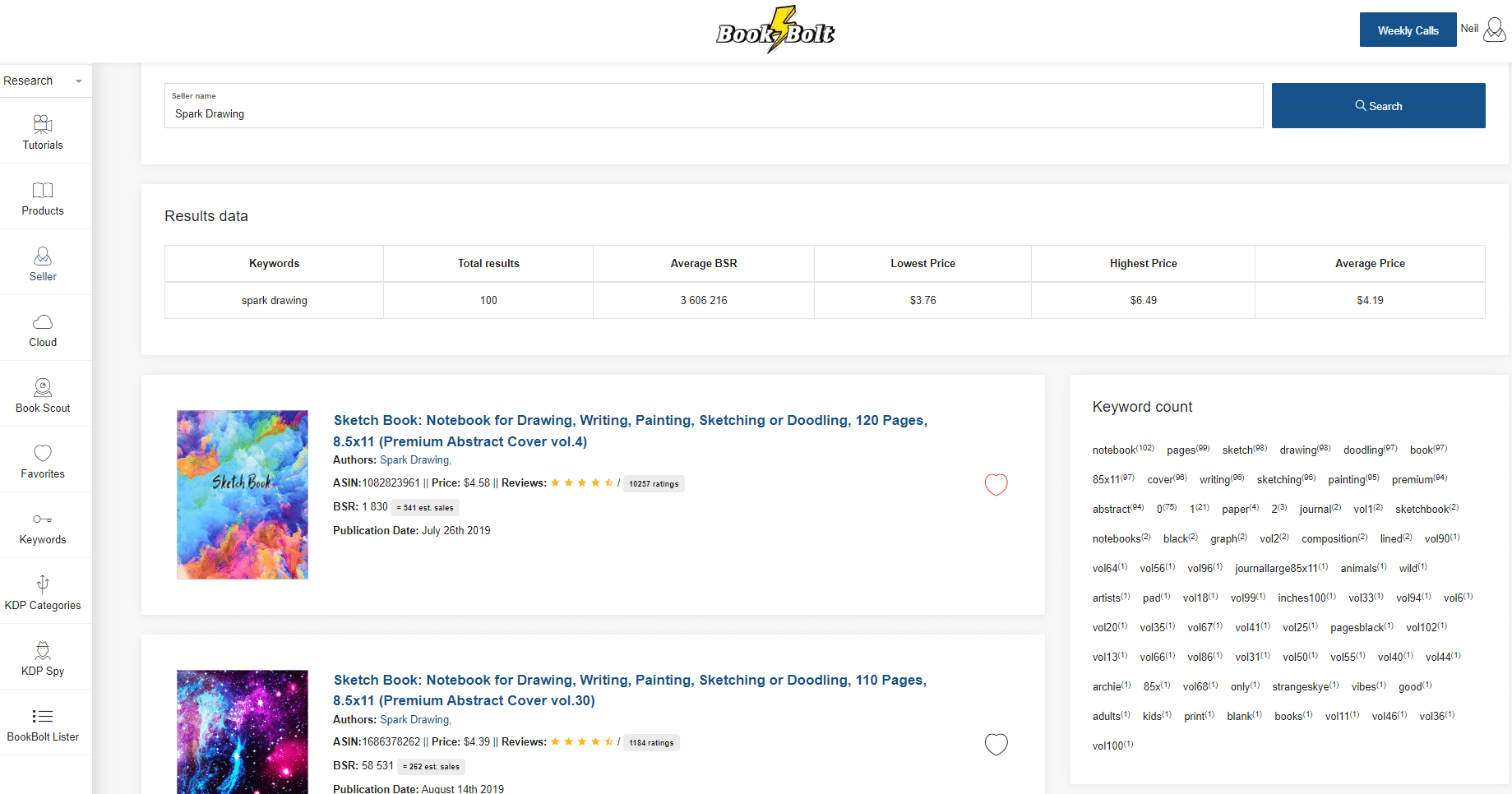Open the Premium Abstract Cover vol.30 title link
1512x794 pixels.
click(x=630, y=690)
